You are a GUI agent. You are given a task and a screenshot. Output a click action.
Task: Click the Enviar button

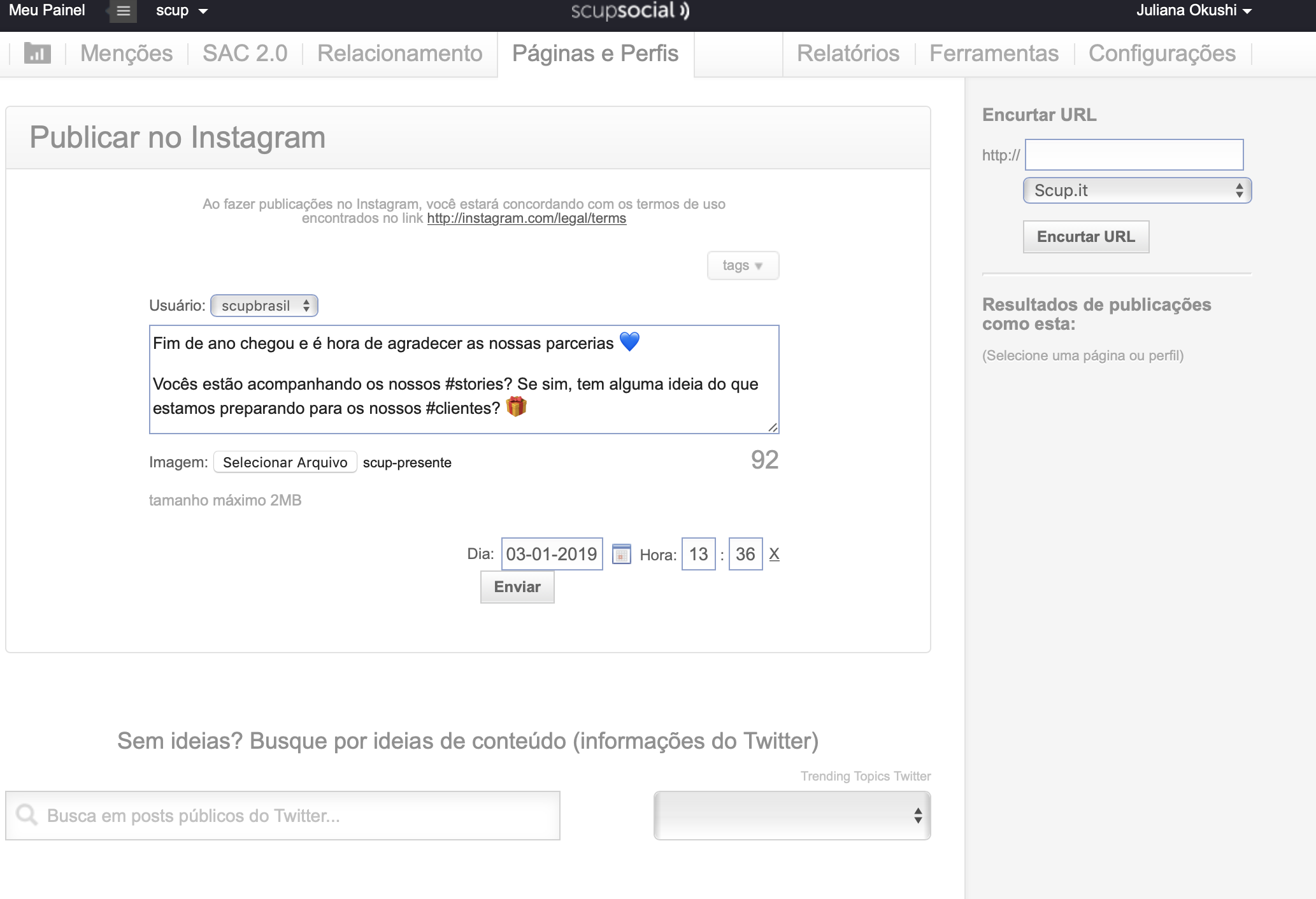tap(517, 587)
